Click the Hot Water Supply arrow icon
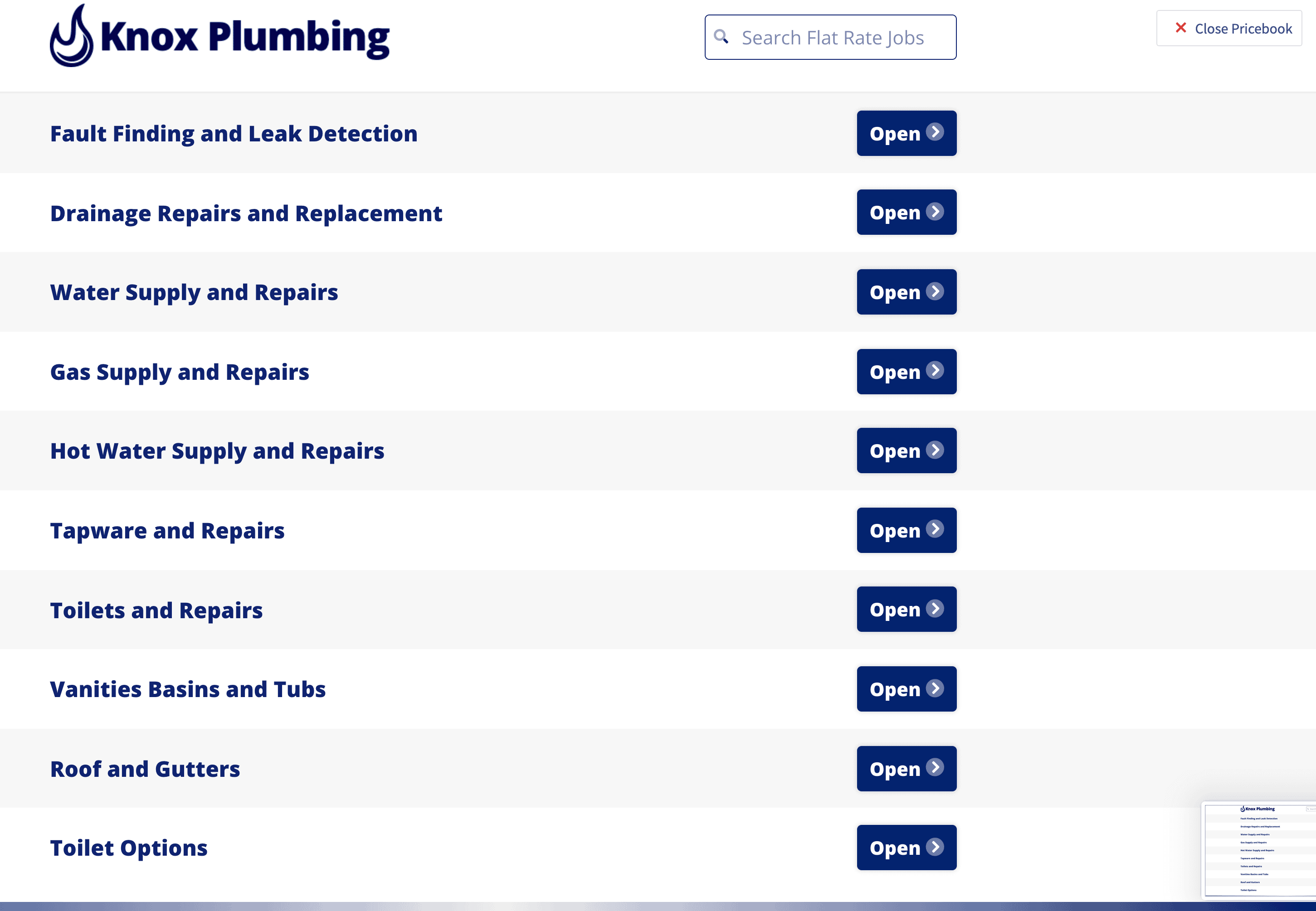 point(935,451)
